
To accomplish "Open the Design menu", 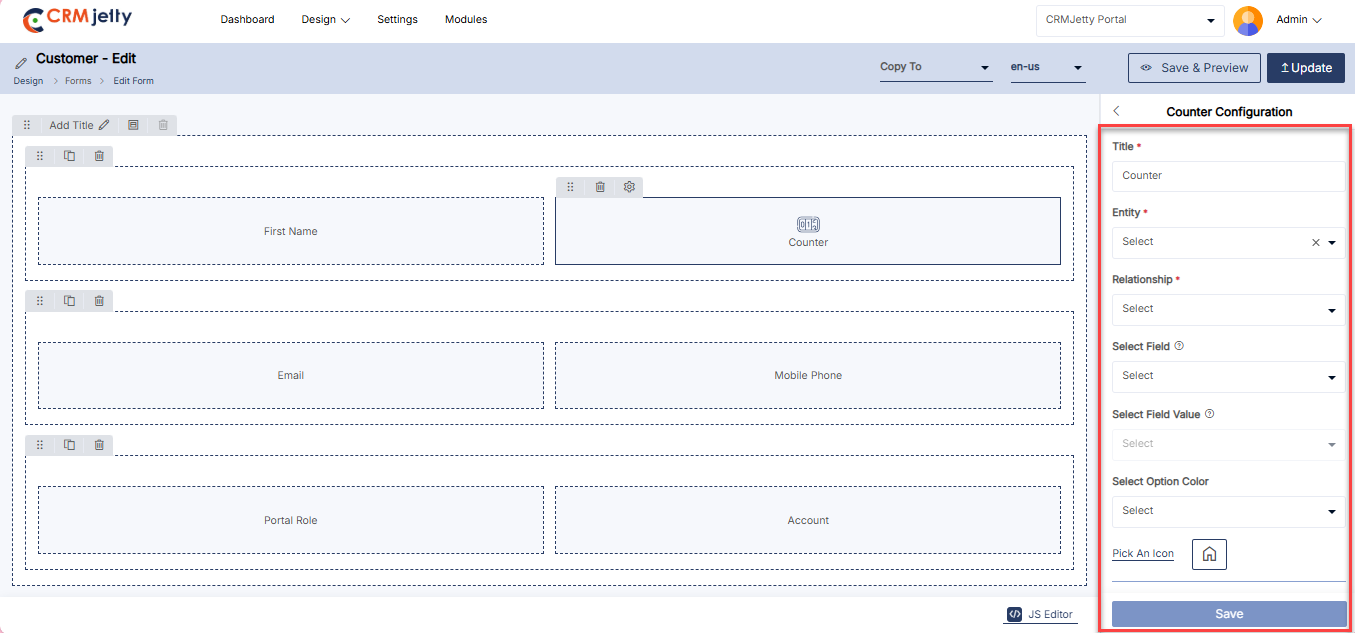I will tap(325, 20).
